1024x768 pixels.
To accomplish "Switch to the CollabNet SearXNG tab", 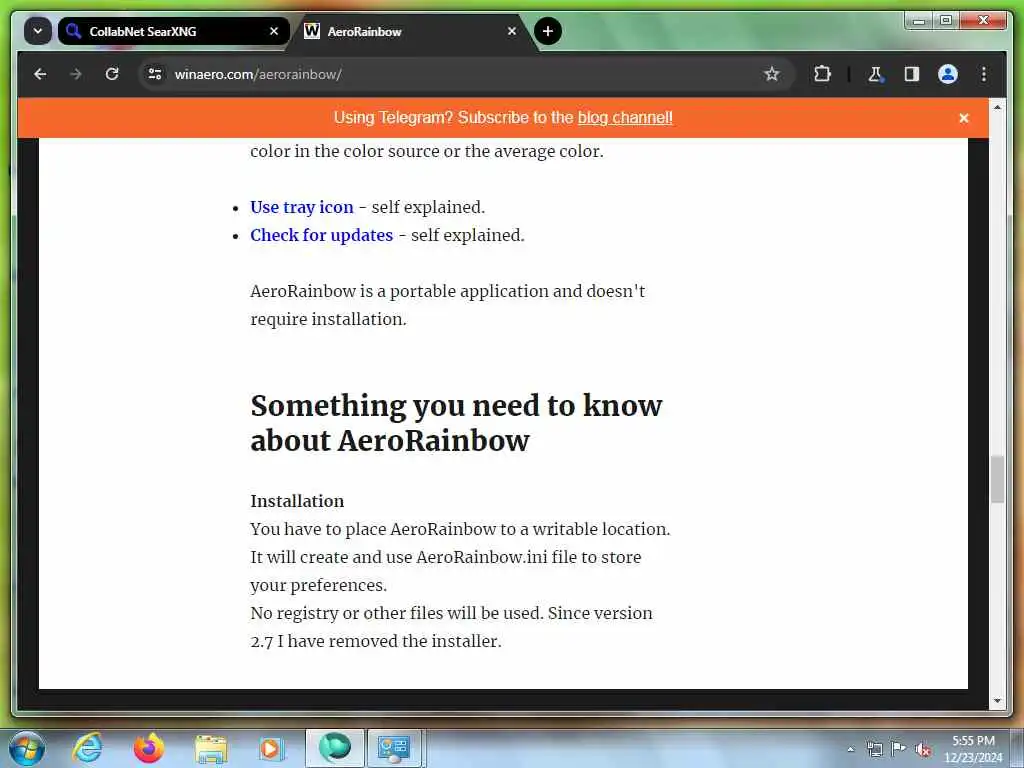I will (173, 31).
